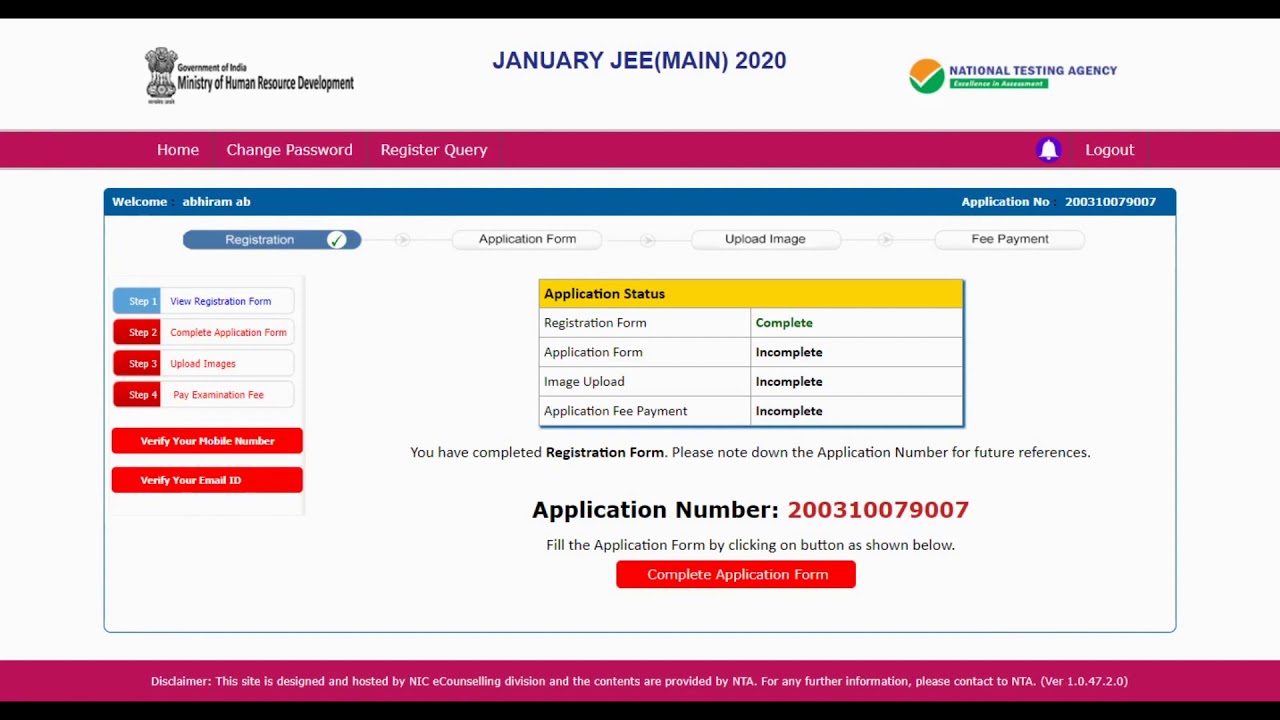Click Incomplete status beside Application Form
1280x720 pixels.
(x=789, y=352)
